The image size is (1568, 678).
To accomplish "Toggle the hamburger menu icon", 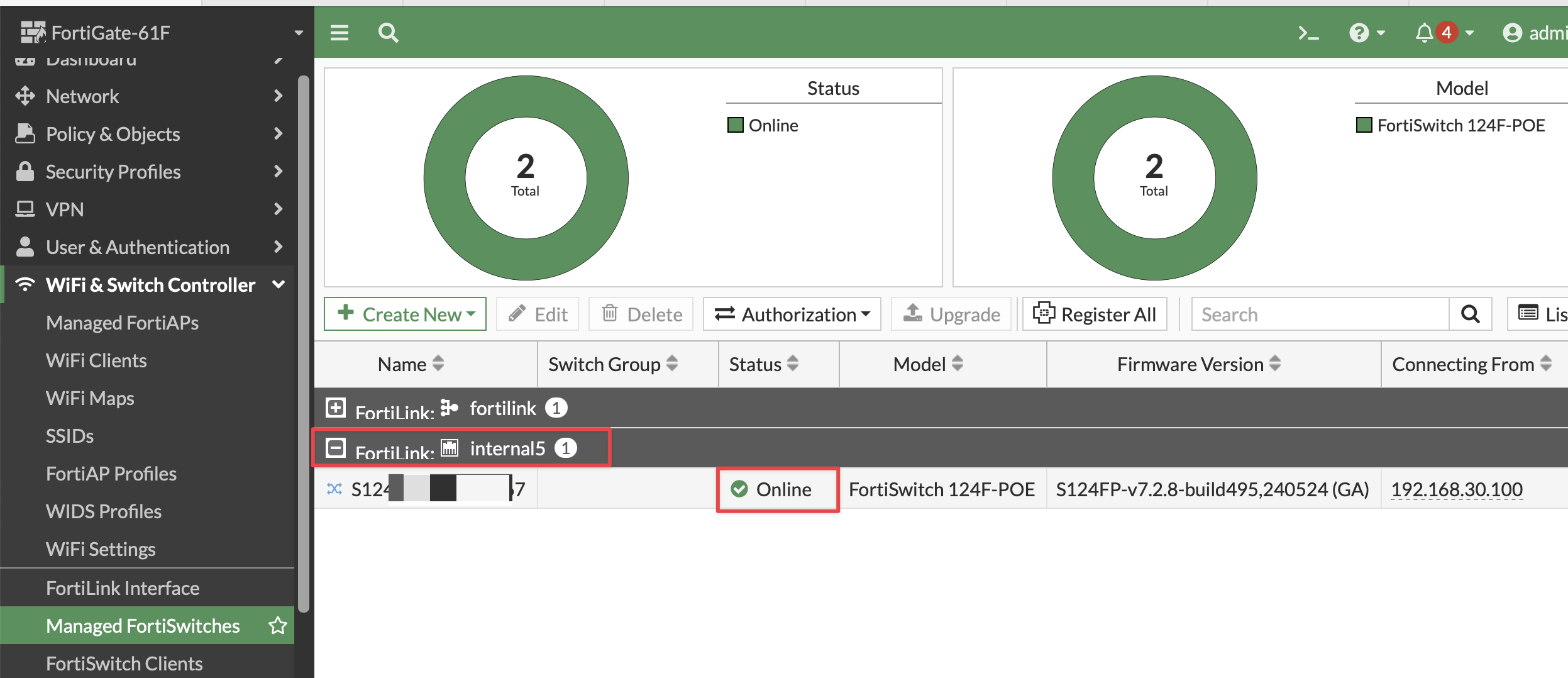I will click(x=340, y=33).
